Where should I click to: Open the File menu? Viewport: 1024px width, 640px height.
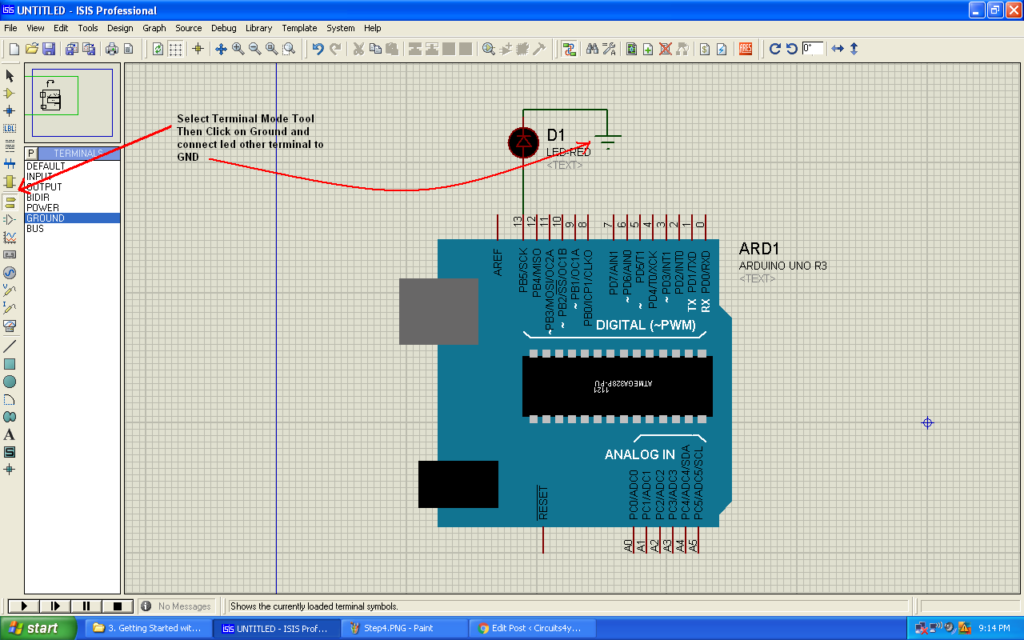point(10,28)
